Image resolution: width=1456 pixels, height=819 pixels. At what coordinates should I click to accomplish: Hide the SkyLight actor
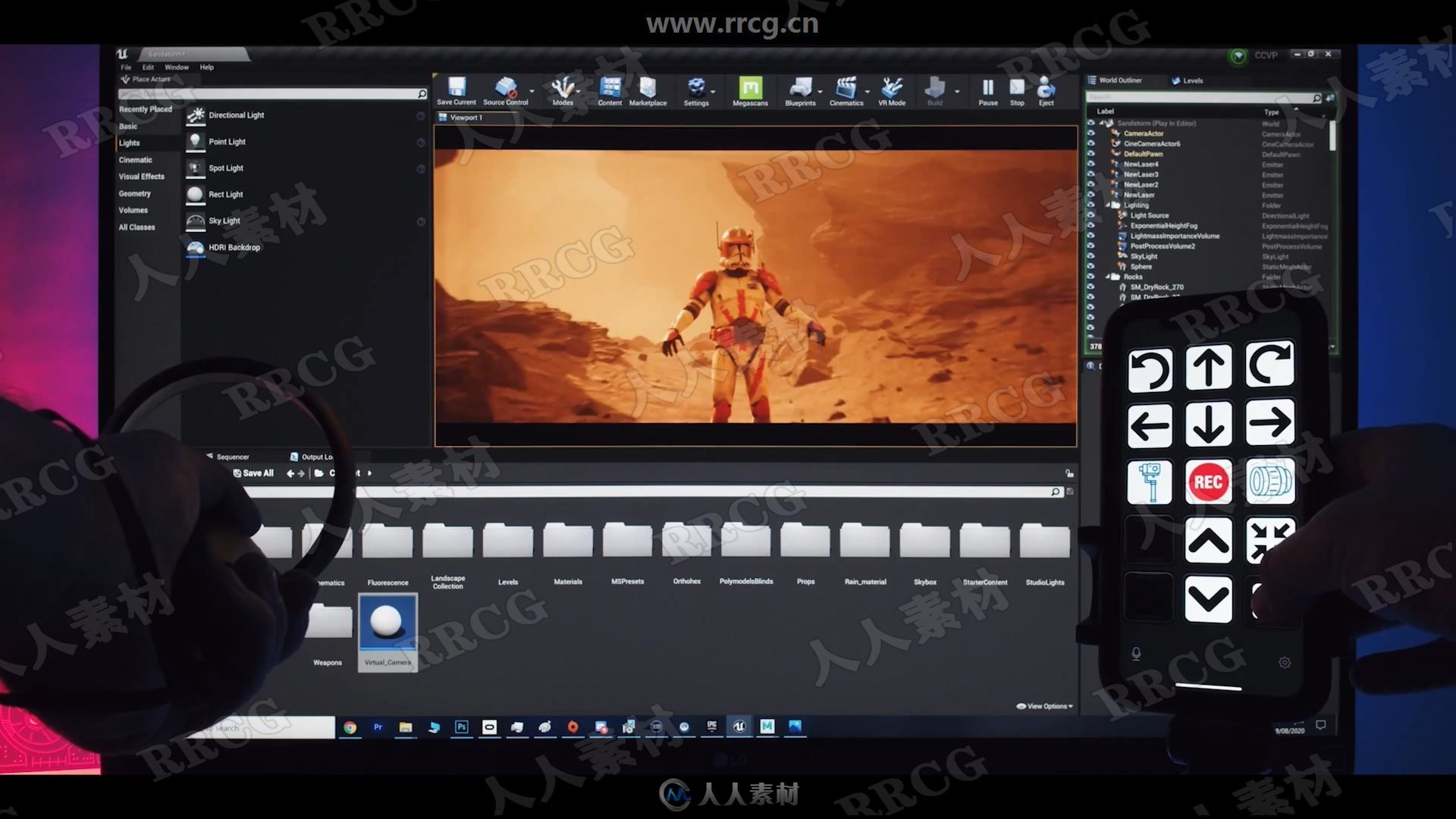1091,256
